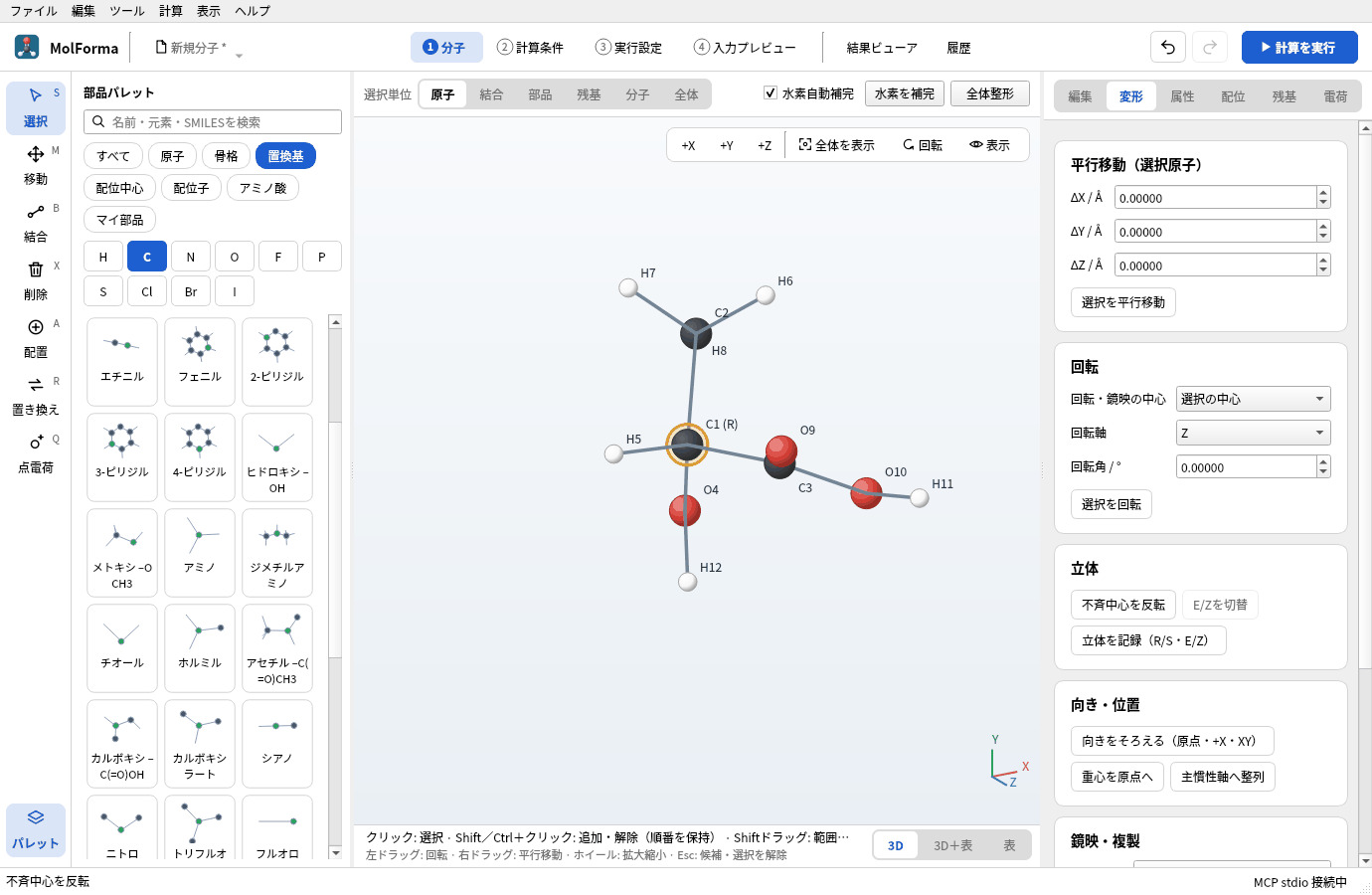Select the 配置 placement tool

coord(36,338)
